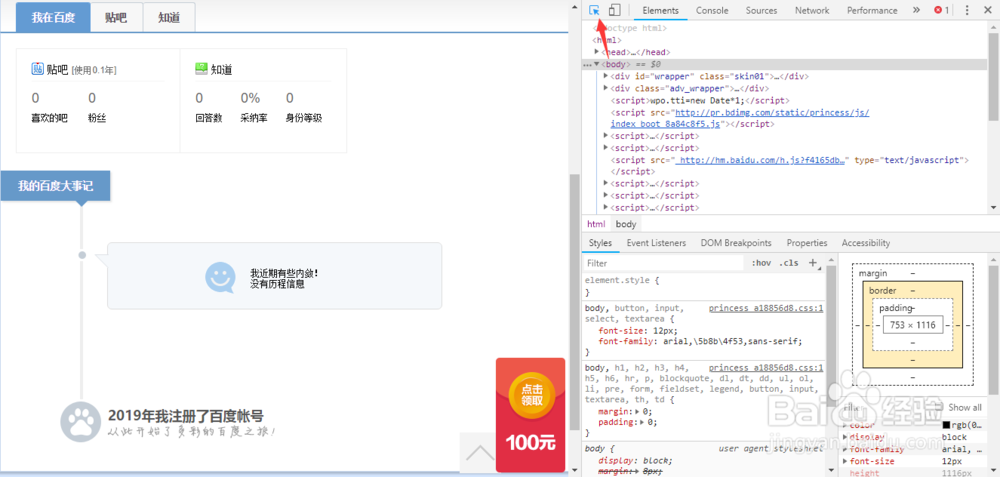Select body in the DOM breadcrumb bar
1000x477 pixels.
pyautogui.click(x=626, y=224)
